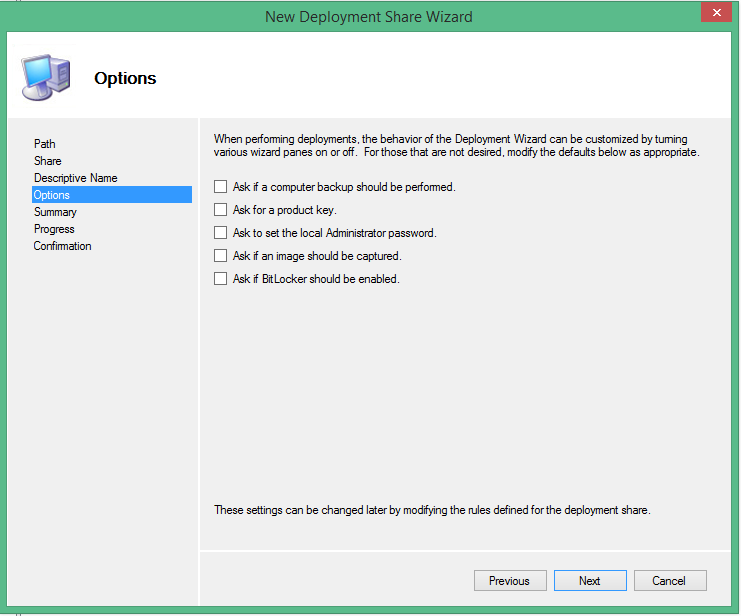The height and width of the screenshot is (616, 741).
Task: Go to the Share step
Action: [48, 161]
